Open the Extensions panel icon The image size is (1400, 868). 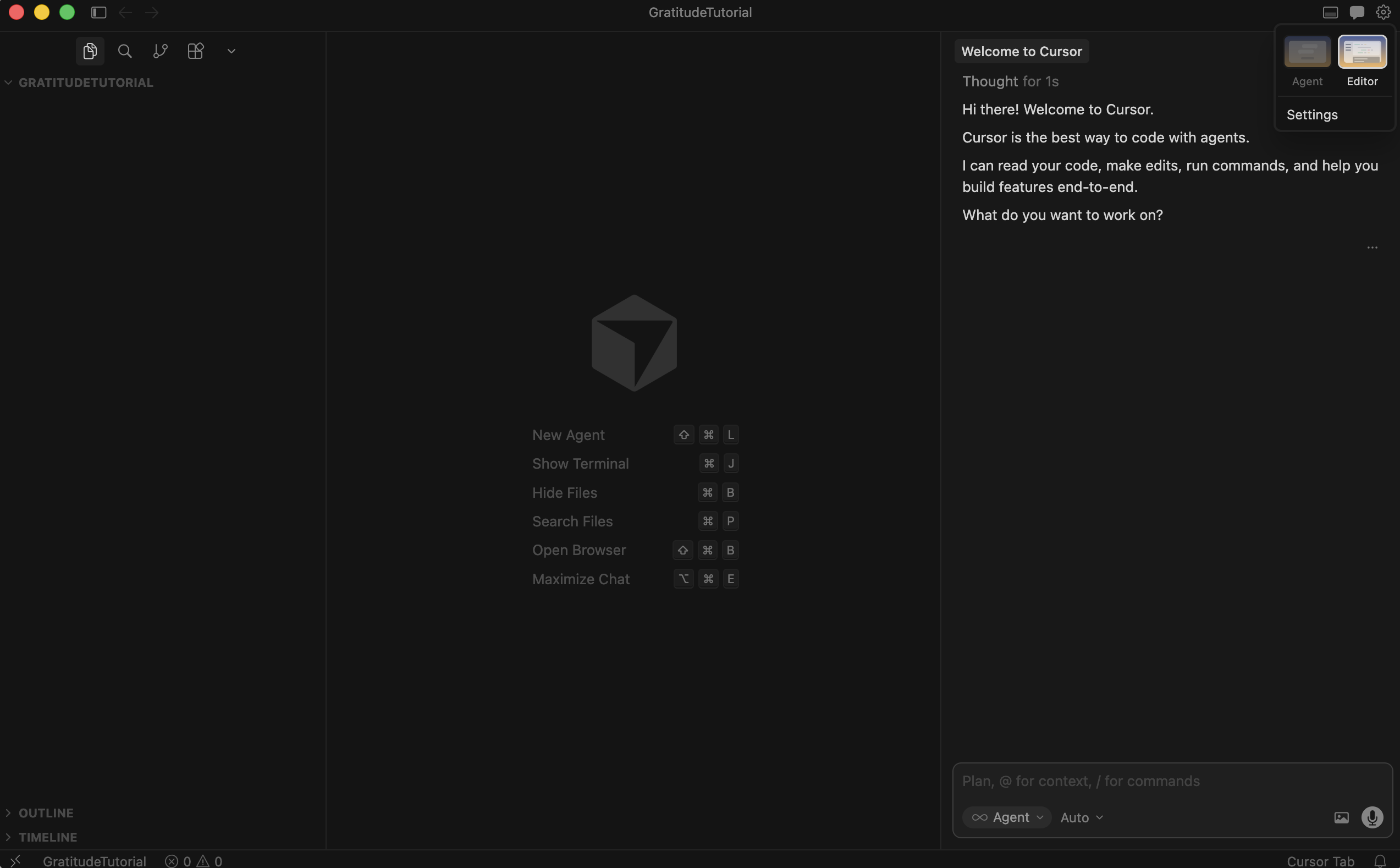pos(195,51)
